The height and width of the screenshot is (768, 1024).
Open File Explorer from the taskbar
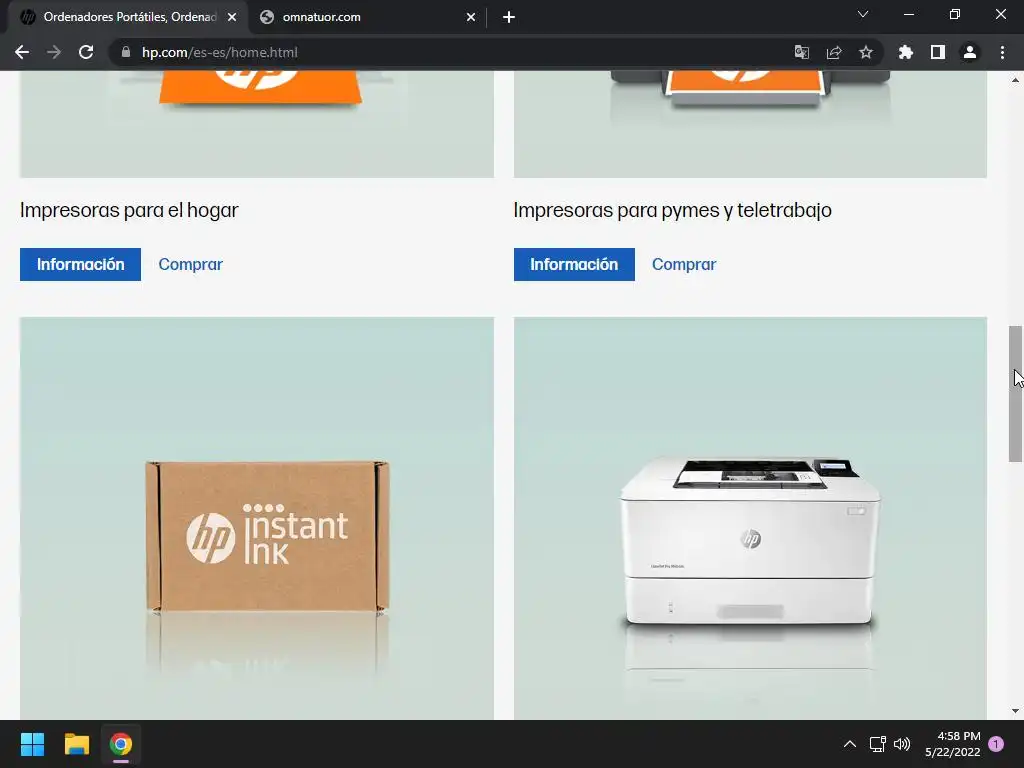pyautogui.click(x=76, y=744)
